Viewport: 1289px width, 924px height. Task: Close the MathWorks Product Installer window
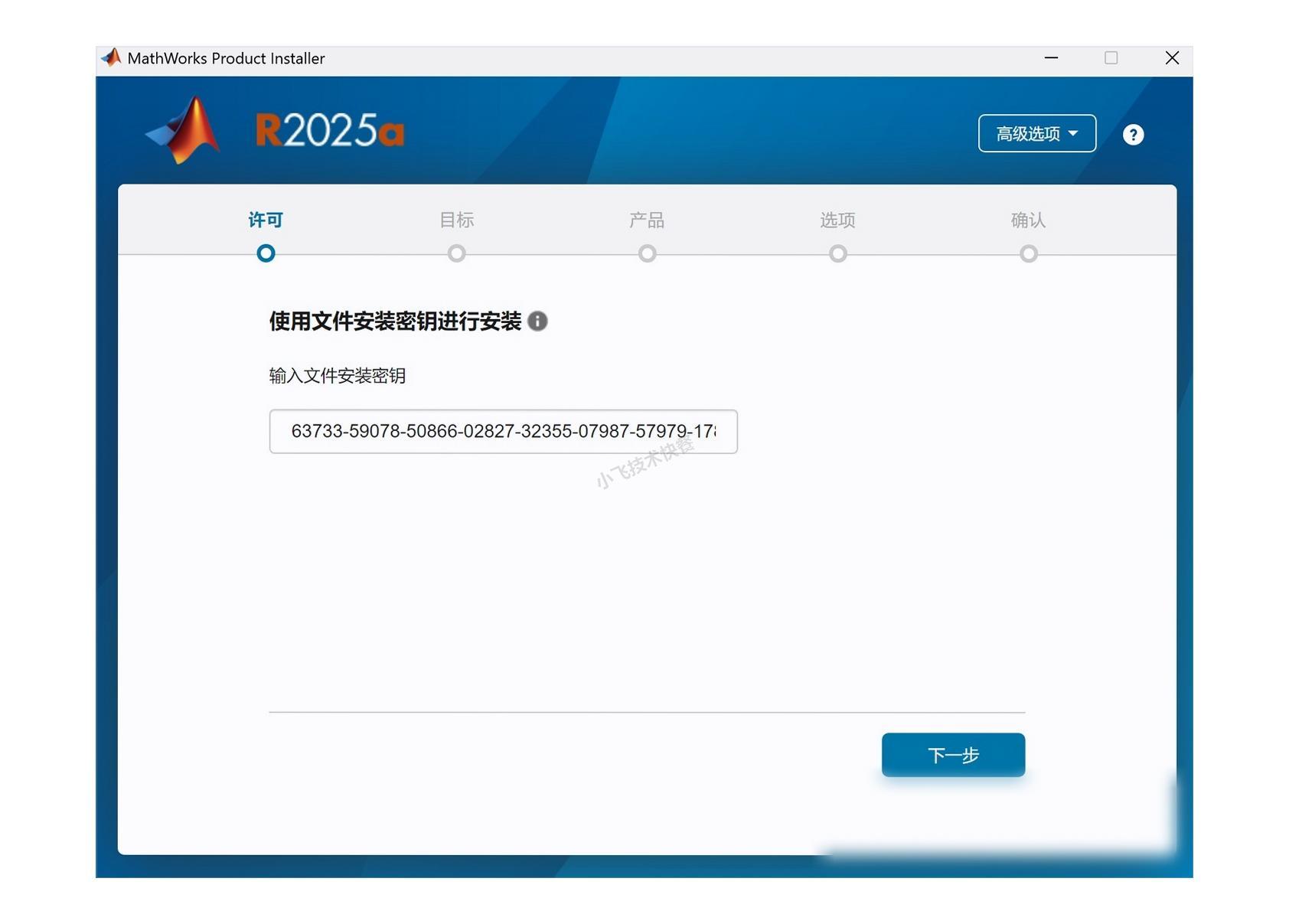pyautogui.click(x=1172, y=58)
